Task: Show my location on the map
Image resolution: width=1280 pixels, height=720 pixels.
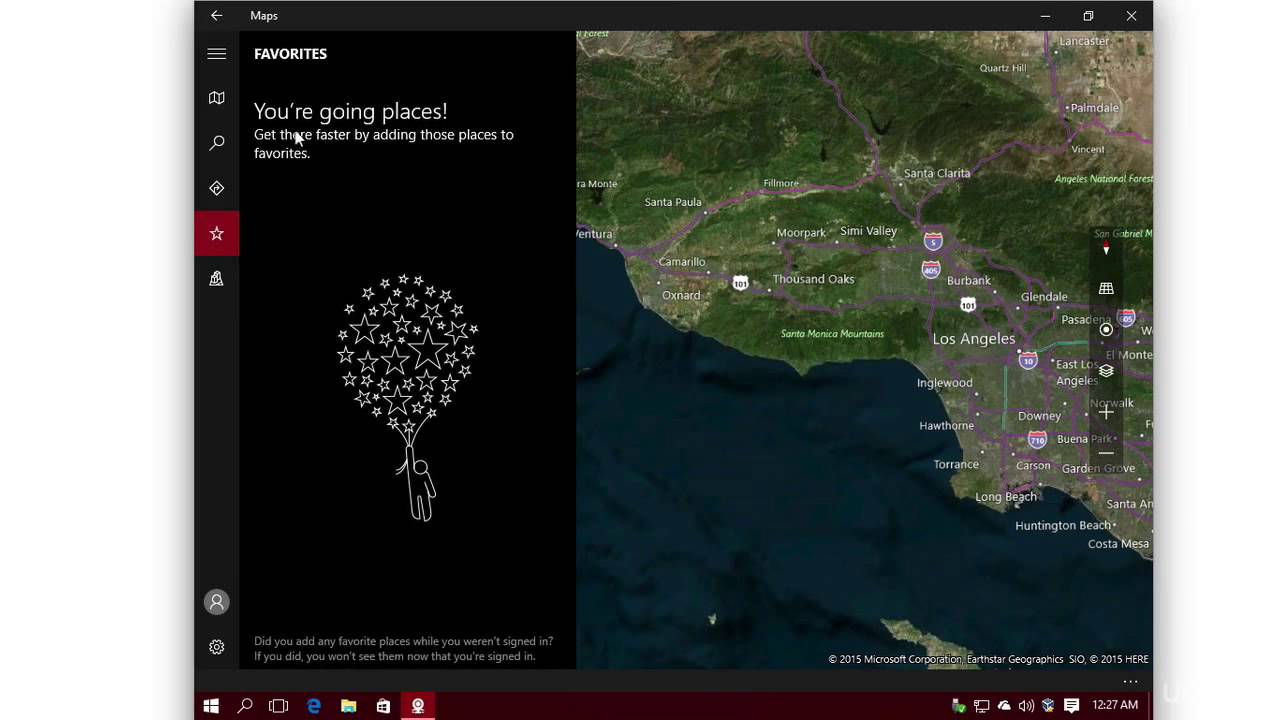Action: click(1106, 329)
